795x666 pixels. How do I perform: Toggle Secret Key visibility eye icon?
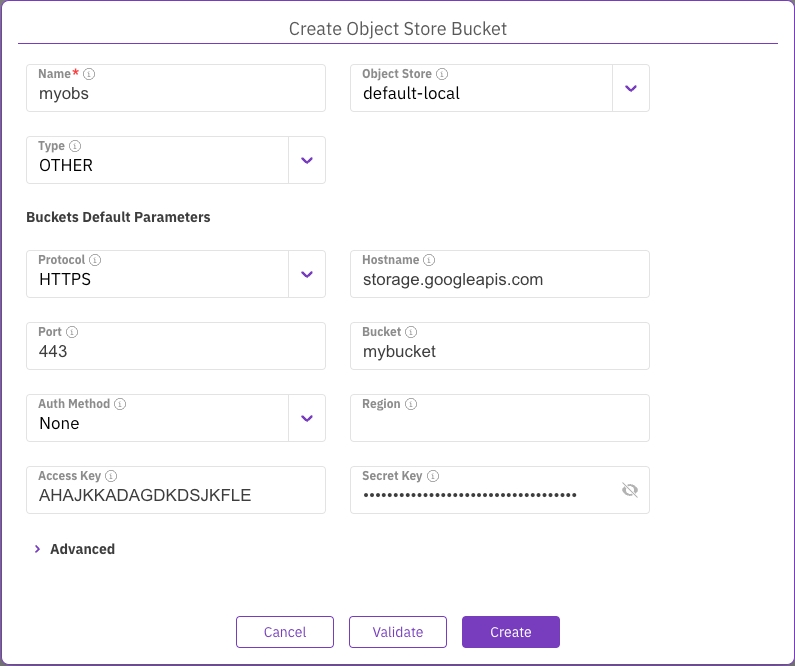629,490
